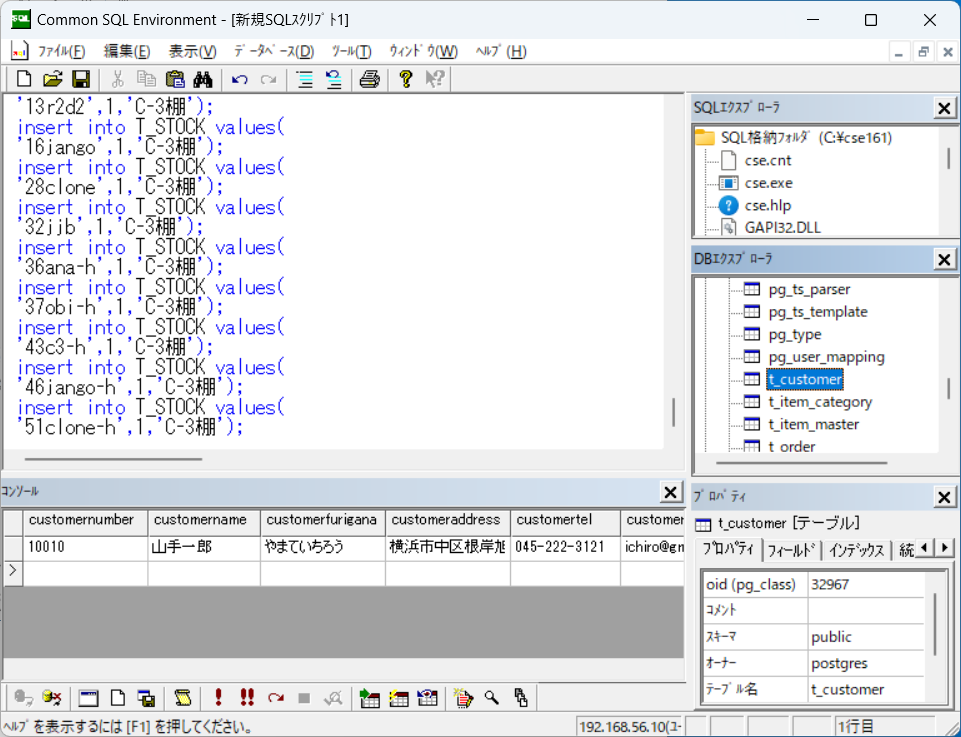Click the SQL editor's vertical scrollbar thumb

click(x=674, y=412)
